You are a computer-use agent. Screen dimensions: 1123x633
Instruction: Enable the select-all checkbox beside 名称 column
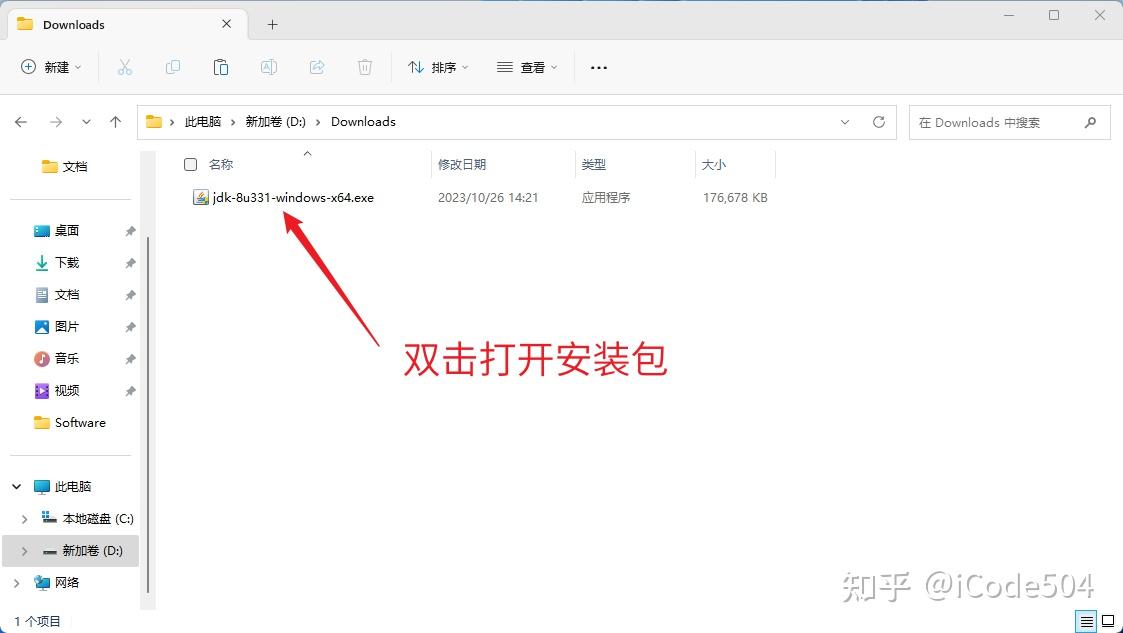(189, 164)
